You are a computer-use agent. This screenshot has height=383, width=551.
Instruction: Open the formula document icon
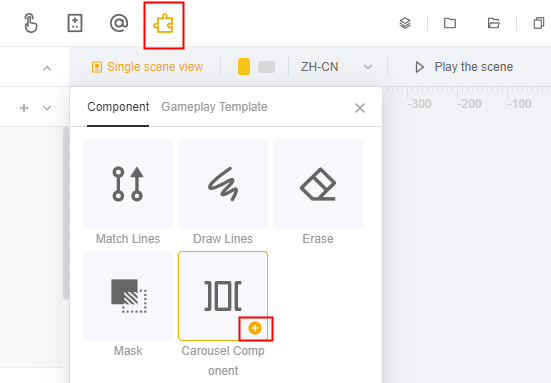pos(75,23)
